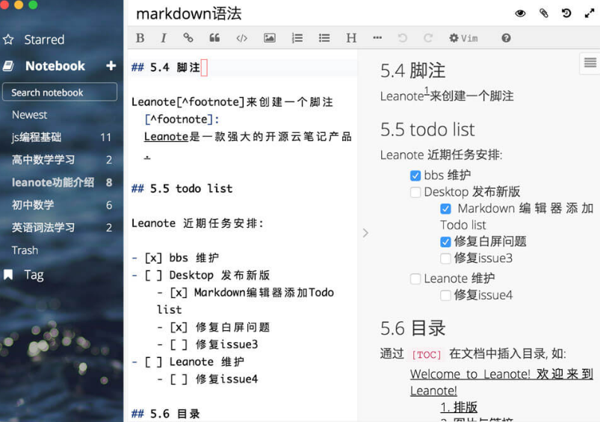Image resolution: width=600 pixels, height=422 pixels.
Task: Uncheck the "bbs 维护" checkbox in preview
Action: point(415,175)
